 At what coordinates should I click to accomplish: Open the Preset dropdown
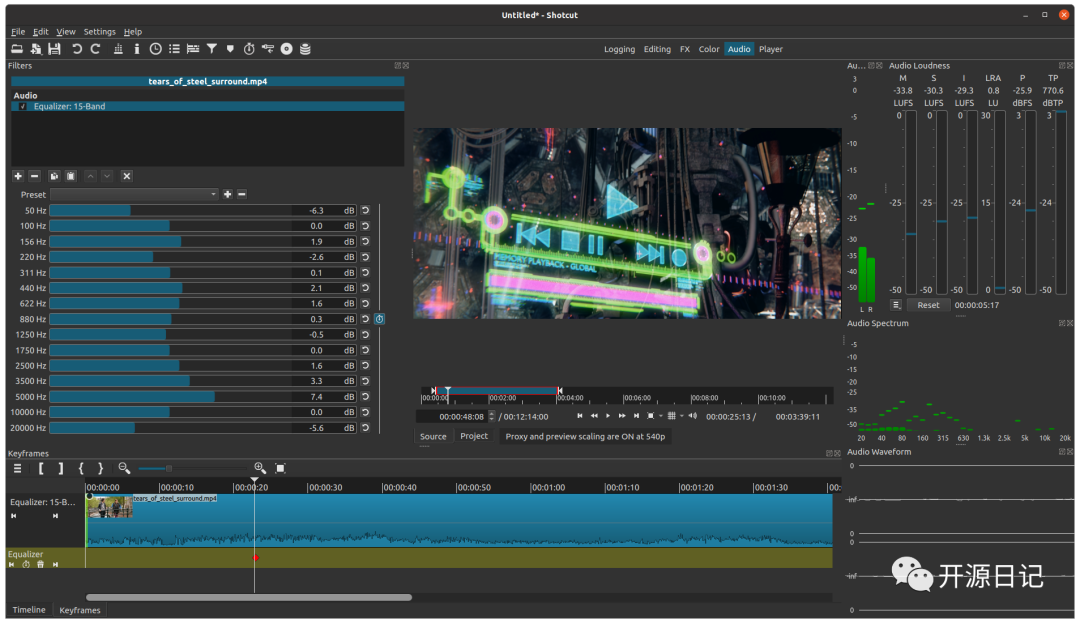click(x=134, y=194)
